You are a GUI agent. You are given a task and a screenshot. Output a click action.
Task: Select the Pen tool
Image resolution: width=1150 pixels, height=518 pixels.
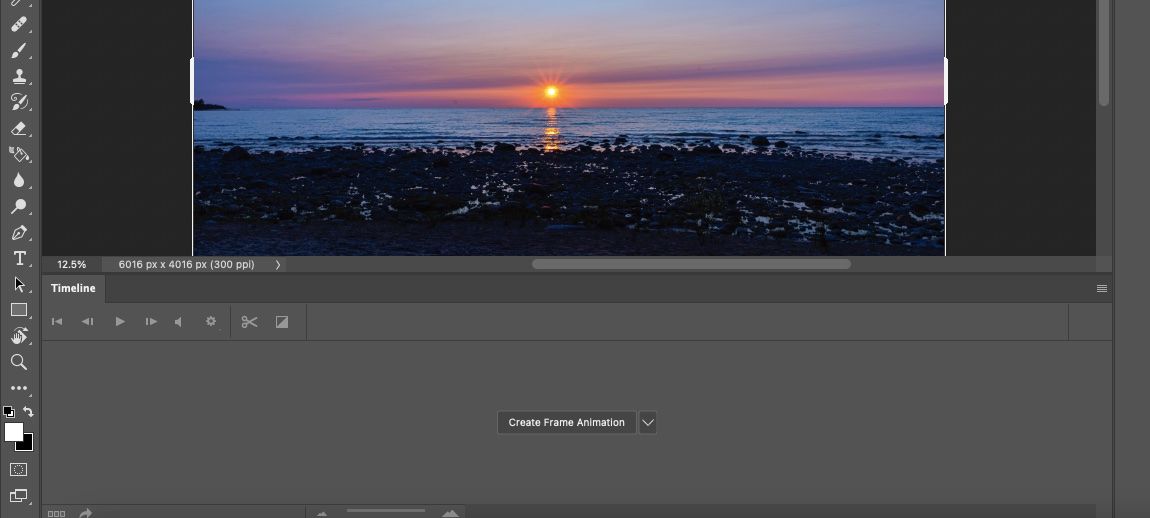coord(19,233)
